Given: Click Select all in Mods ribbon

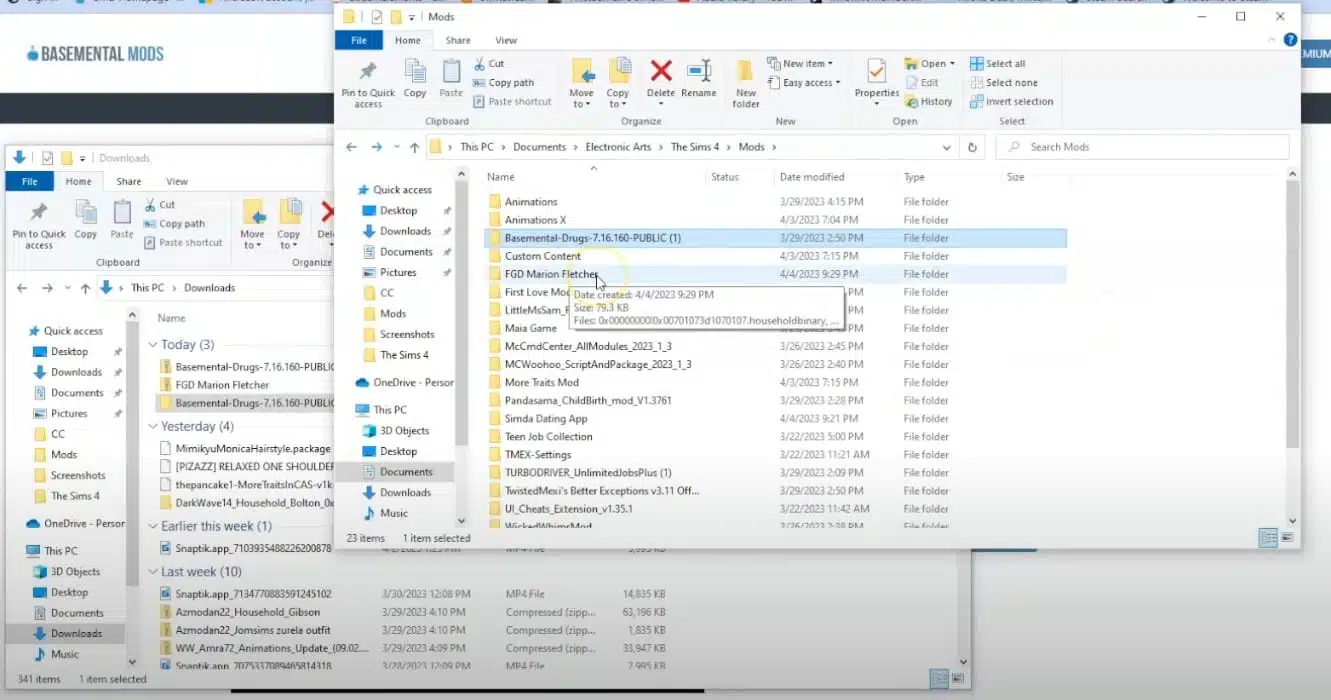Looking at the screenshot, I should click(997, 63).
